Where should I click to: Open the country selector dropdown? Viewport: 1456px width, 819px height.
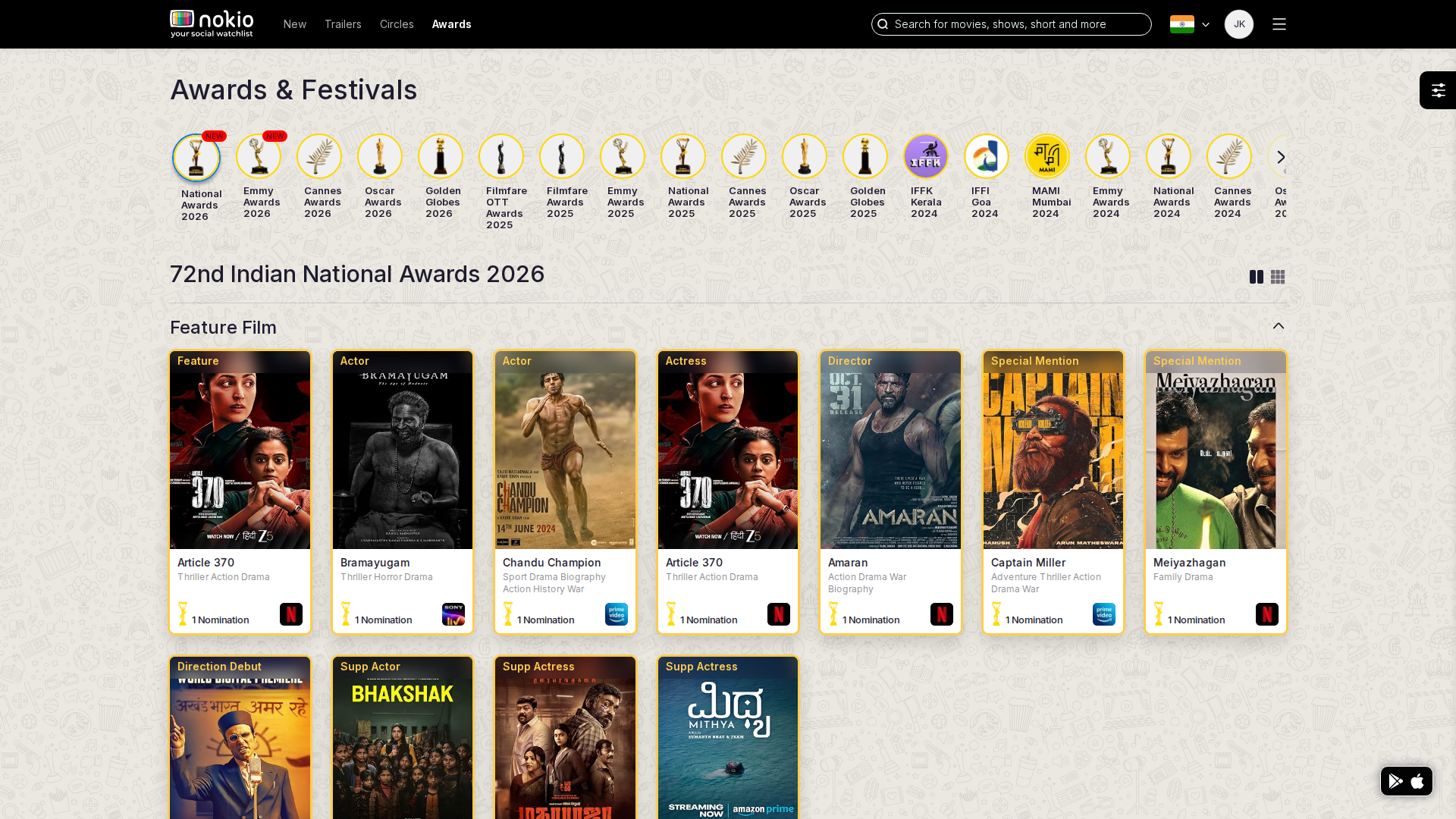pos(1189,24)
